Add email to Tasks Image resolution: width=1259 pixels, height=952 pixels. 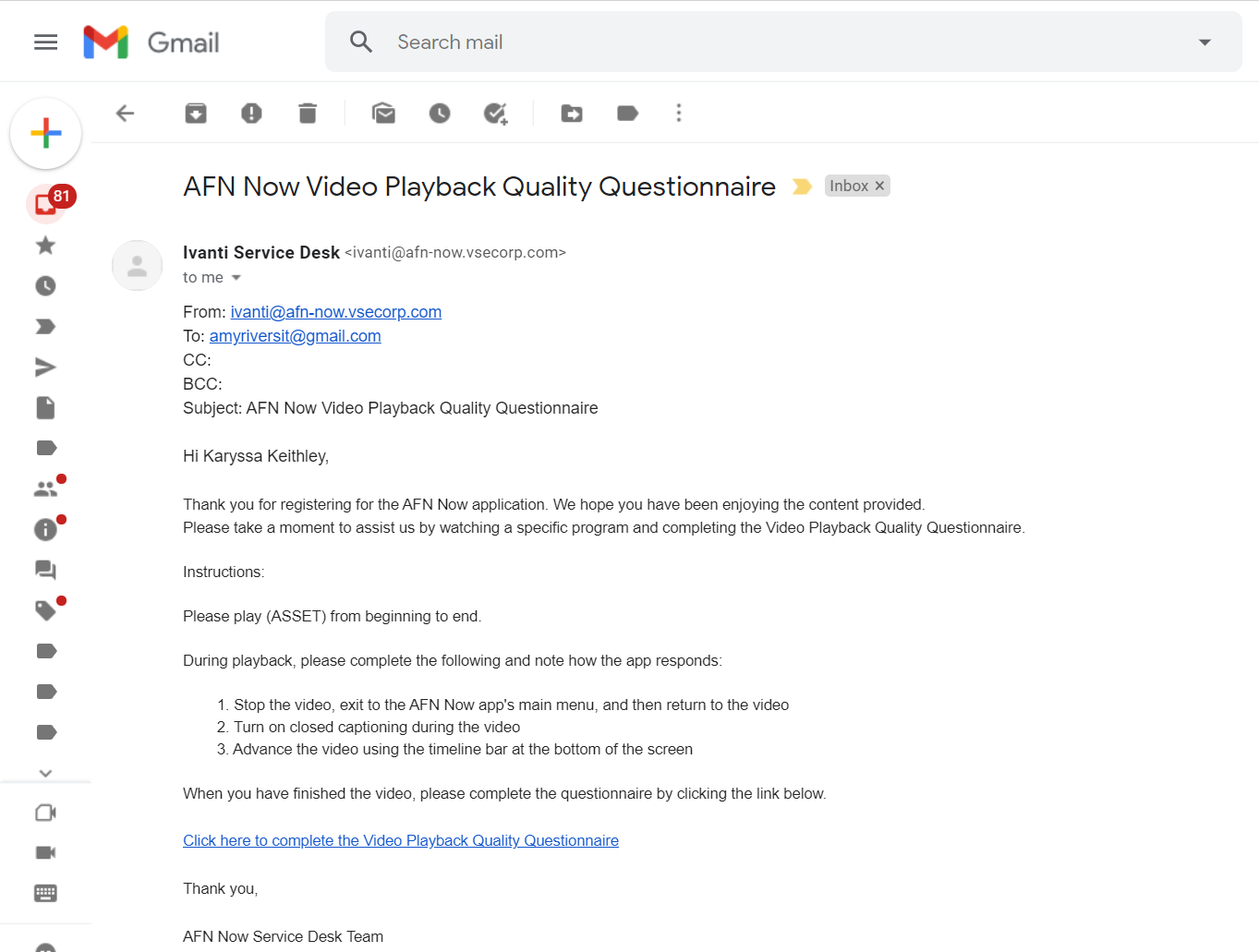tap(496, 114)
